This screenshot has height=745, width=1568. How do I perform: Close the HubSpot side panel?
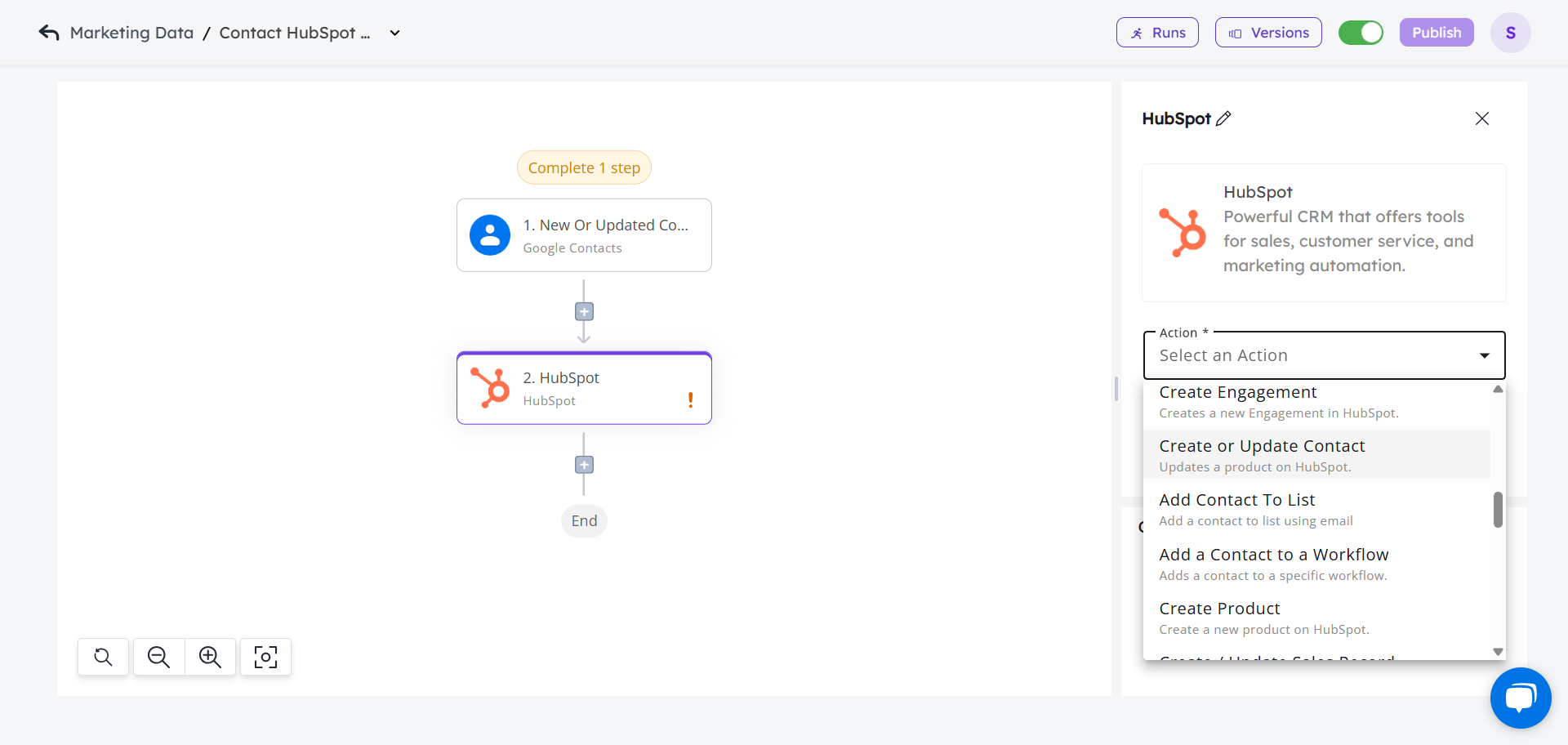click(x=1482, y=118)
